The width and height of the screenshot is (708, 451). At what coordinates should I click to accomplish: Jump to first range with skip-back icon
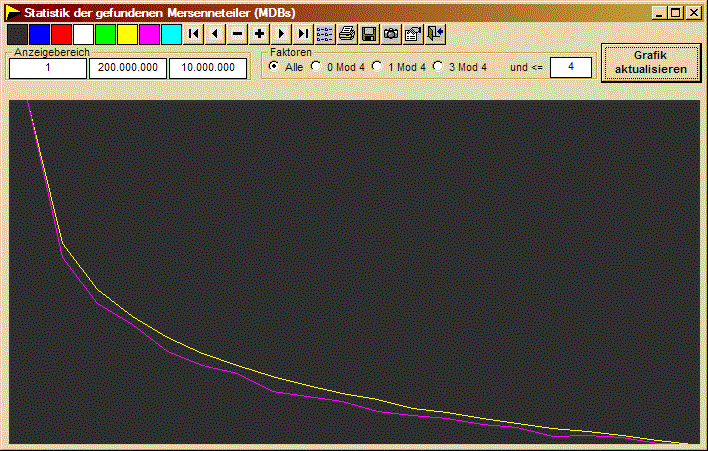[x=194, y=34]
